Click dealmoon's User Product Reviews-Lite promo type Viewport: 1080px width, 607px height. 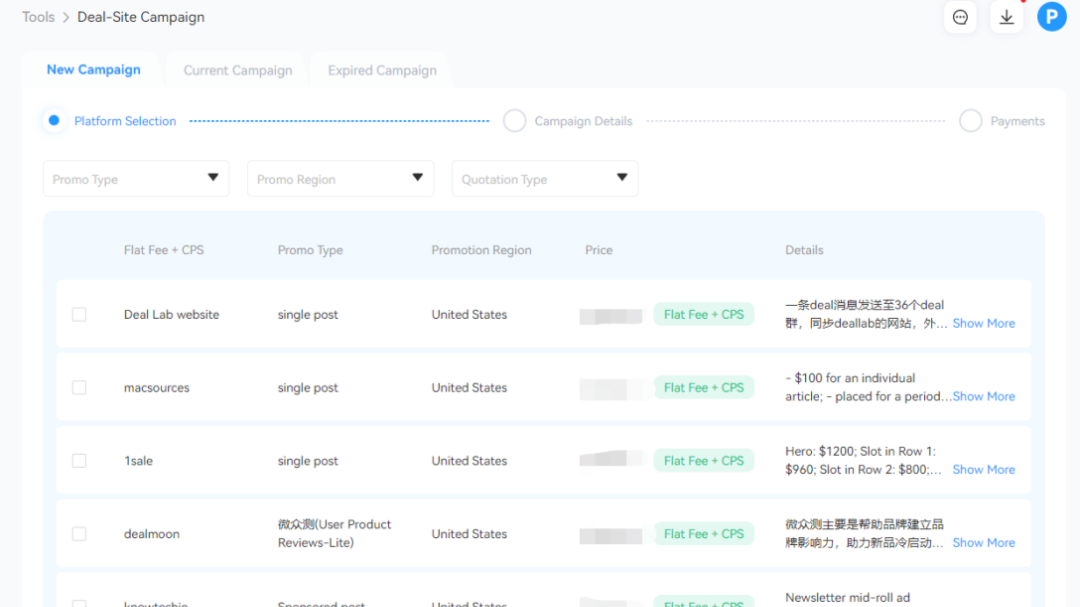click(x=334, y=534)
